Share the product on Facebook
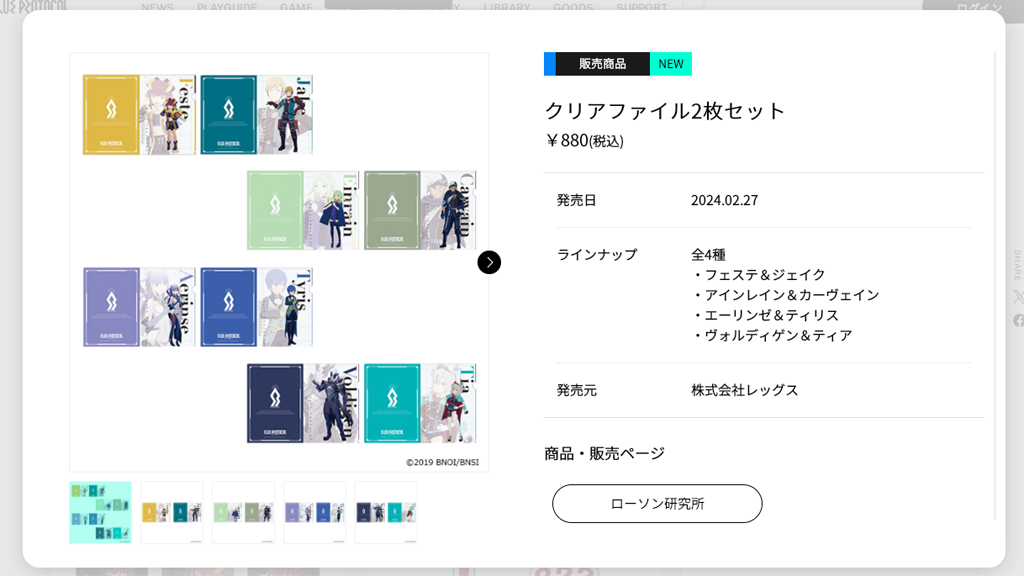This screenshot has width=1024, height=576. [1017, 322]
